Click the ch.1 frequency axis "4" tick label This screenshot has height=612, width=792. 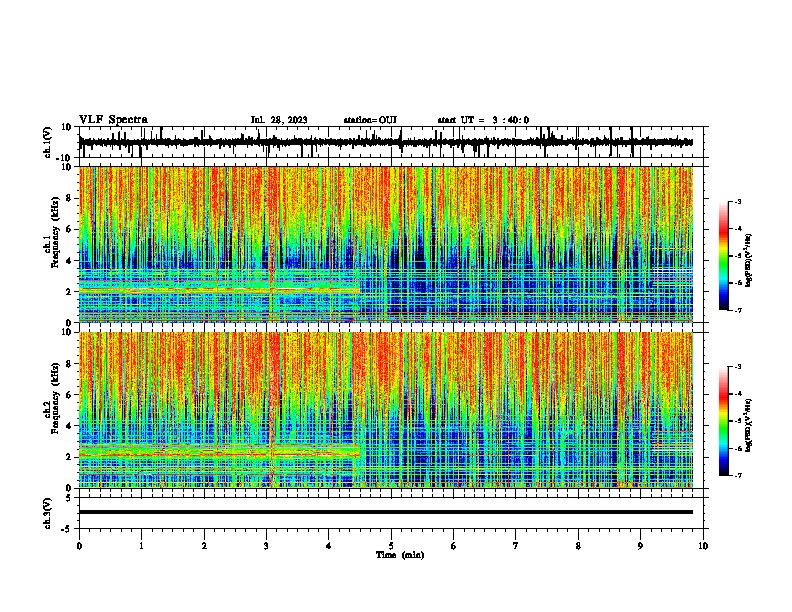pos(69,261)
